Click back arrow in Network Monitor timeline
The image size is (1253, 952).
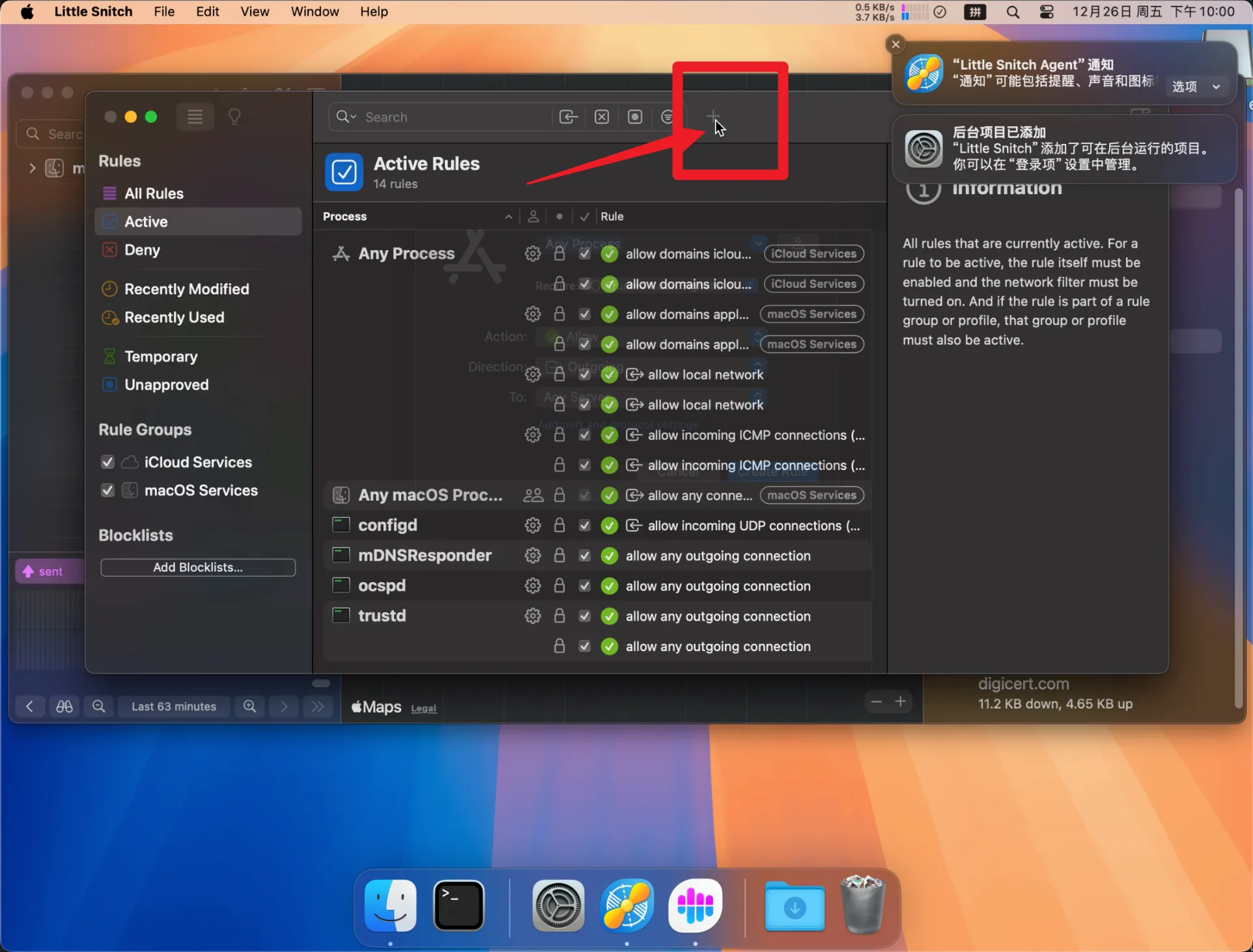coord(29,707)
